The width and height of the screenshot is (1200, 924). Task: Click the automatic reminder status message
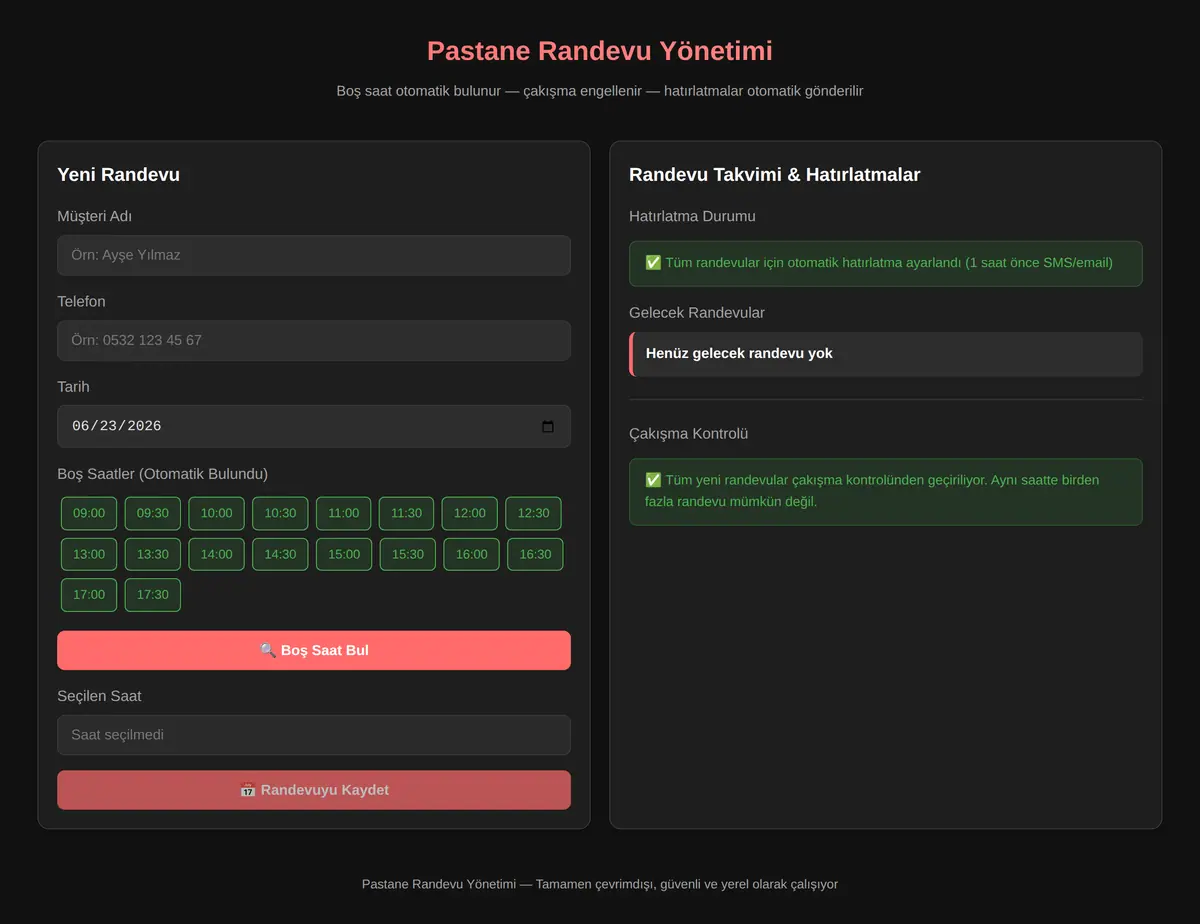(x=886, y=263)
